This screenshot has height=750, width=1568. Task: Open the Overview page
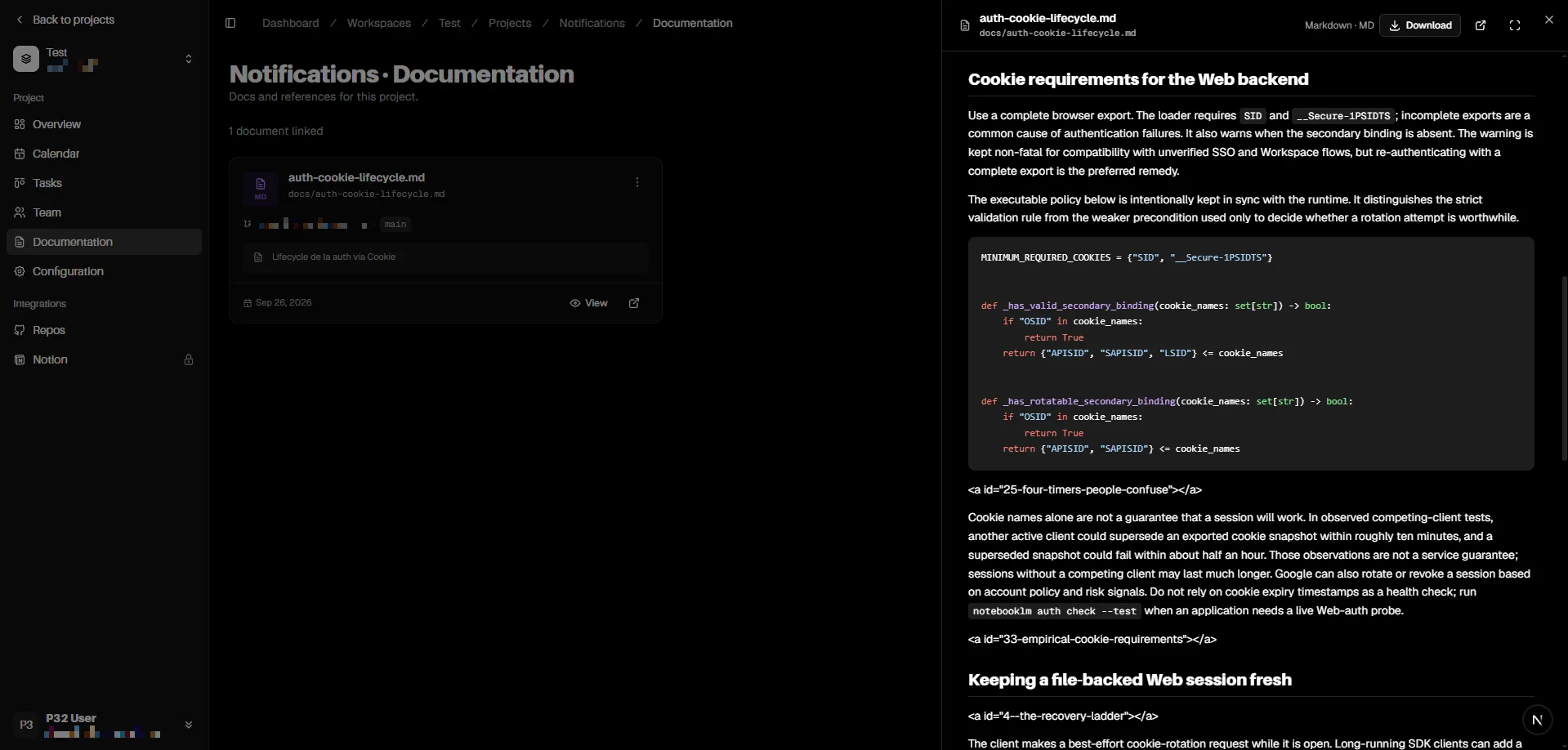click(x=104, y=124)
